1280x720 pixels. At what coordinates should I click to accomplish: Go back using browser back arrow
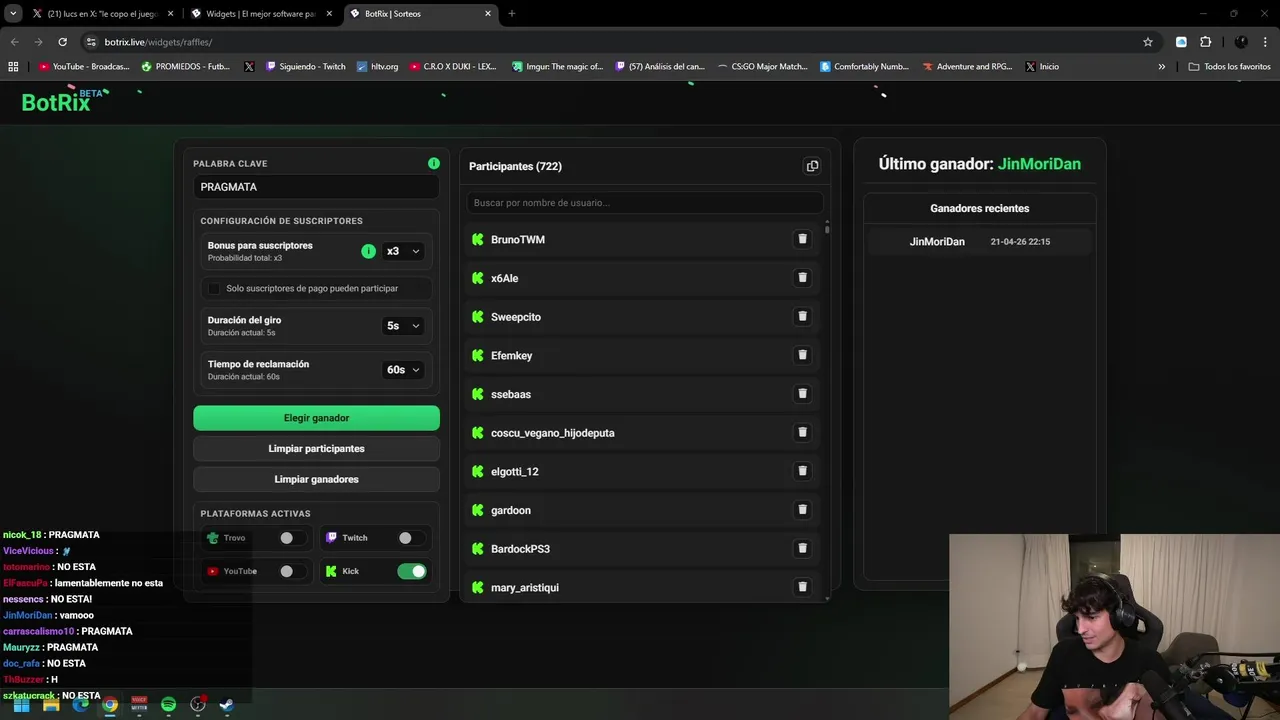[x=14, y=42]
